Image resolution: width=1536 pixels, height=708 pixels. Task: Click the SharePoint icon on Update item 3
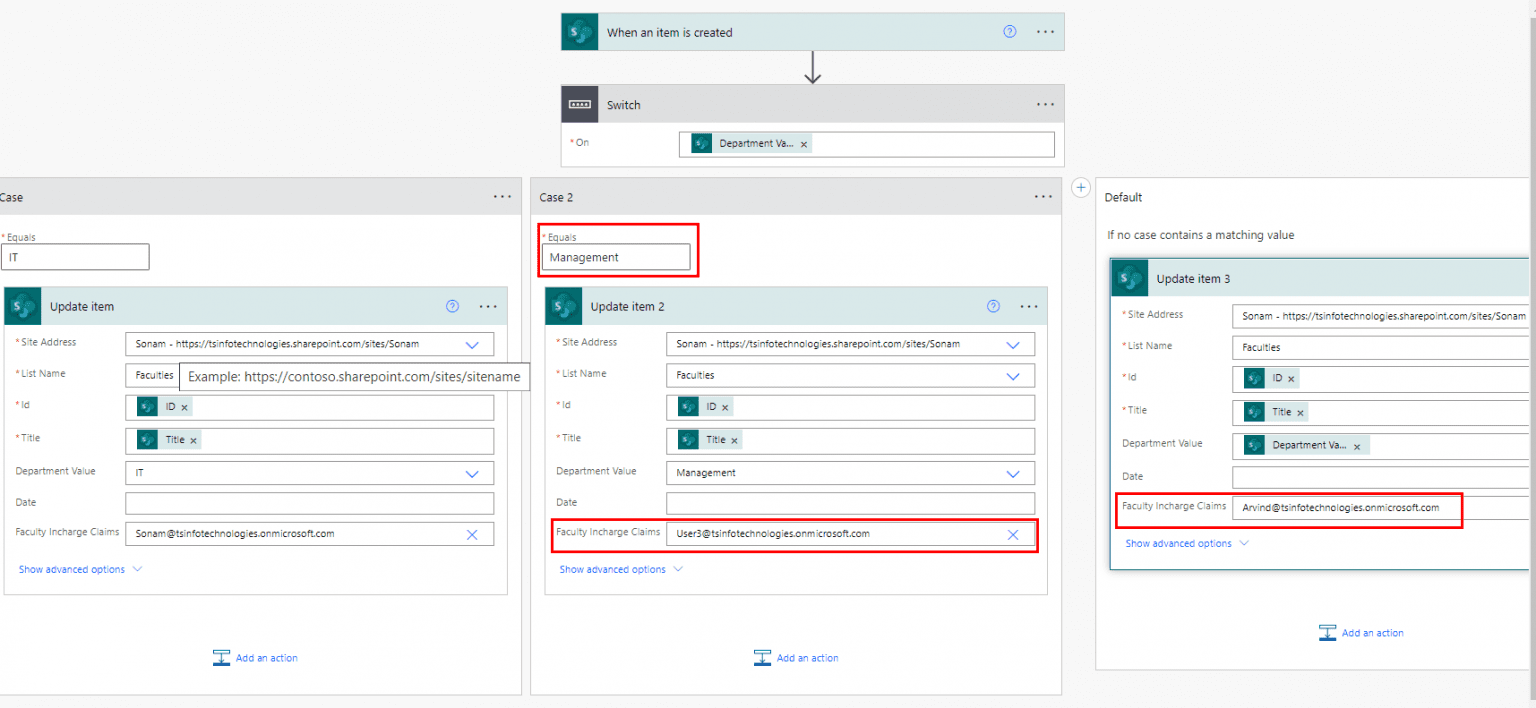tap(1129, 278)
